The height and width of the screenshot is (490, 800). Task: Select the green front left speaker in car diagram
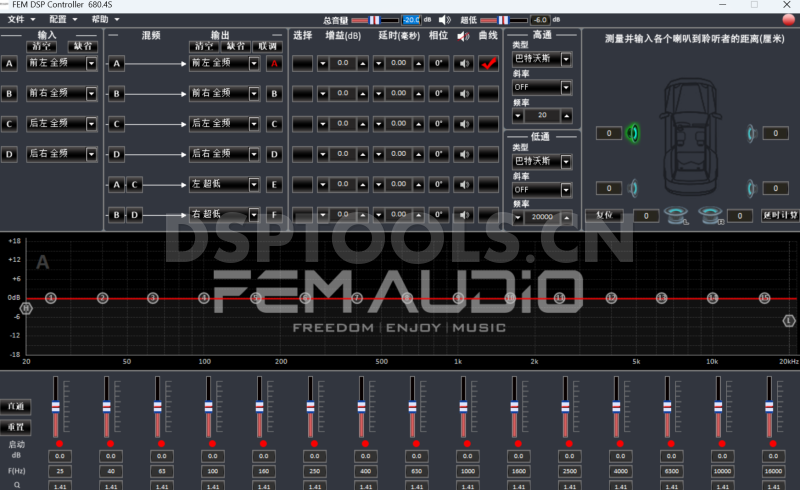pyautogui.click(x=633, y=133)
